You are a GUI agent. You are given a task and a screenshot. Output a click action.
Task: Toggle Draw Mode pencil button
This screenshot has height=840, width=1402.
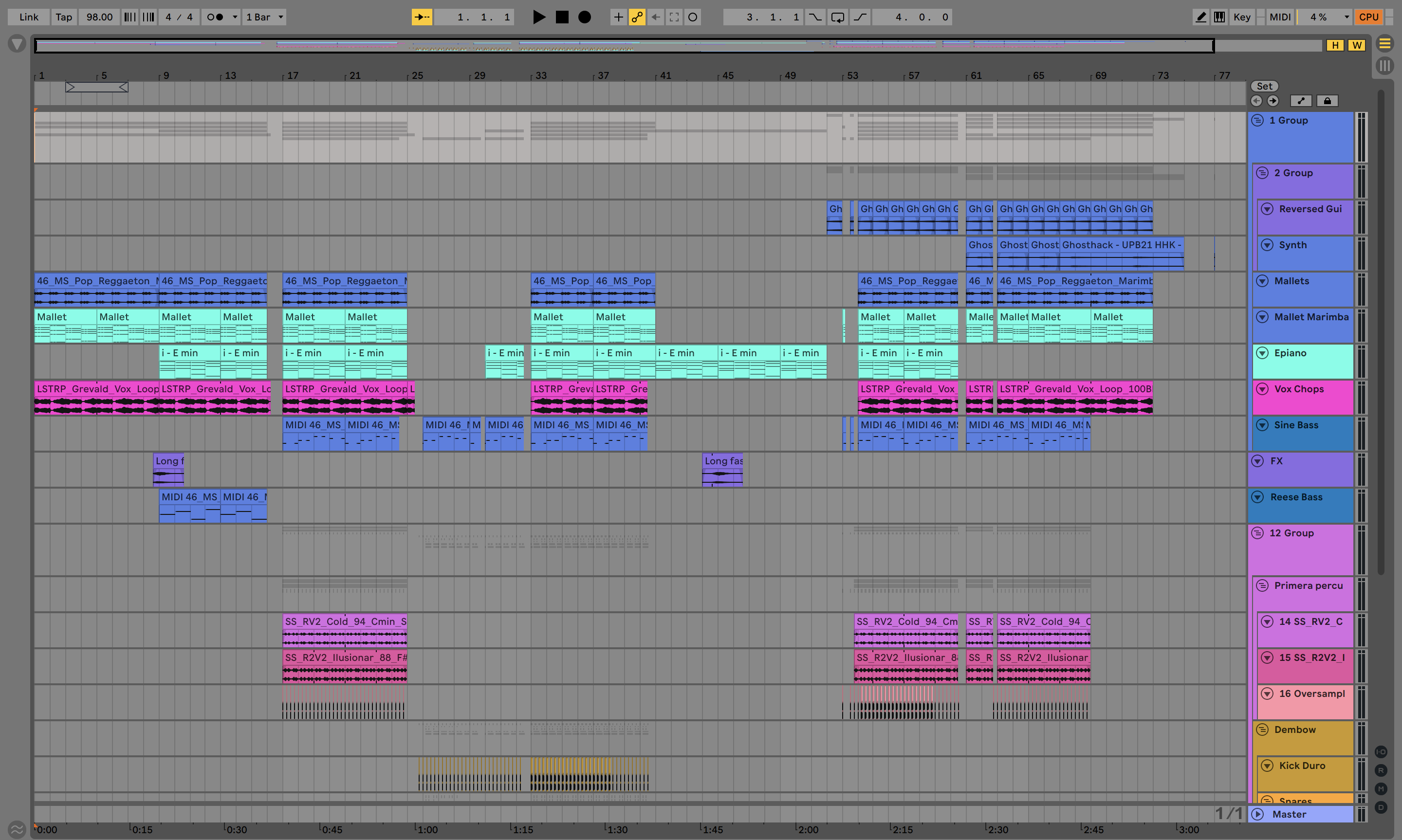pos(1200,17)
